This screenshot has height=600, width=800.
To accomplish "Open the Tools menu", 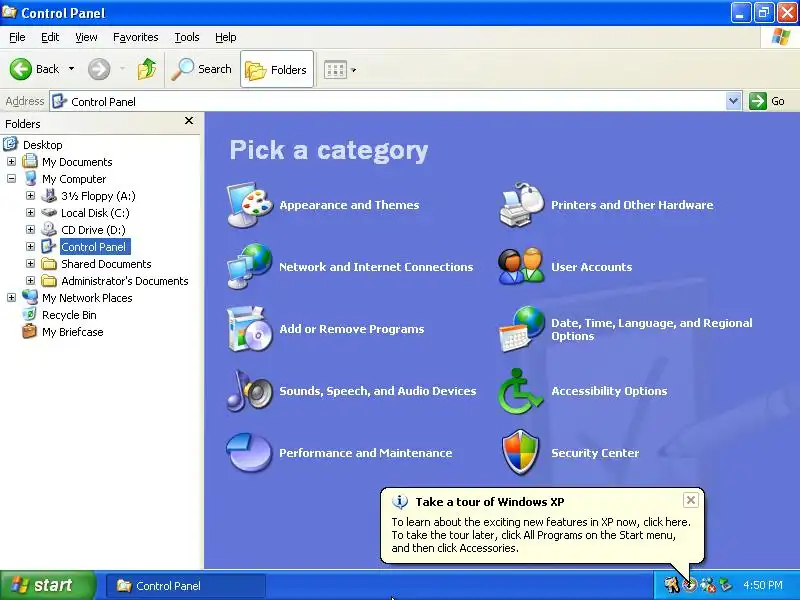I will tap(187, 37).
